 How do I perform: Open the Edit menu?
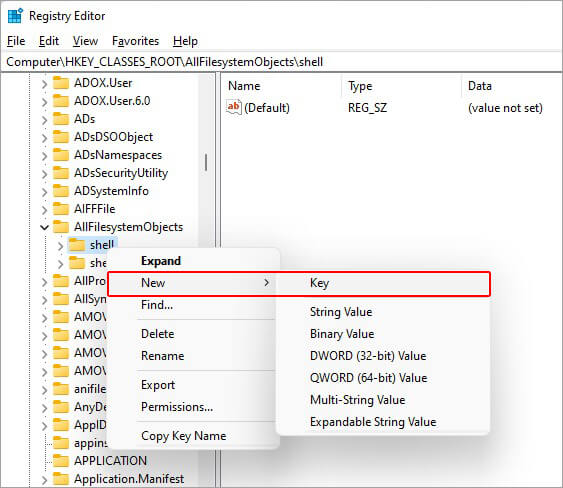49,41
